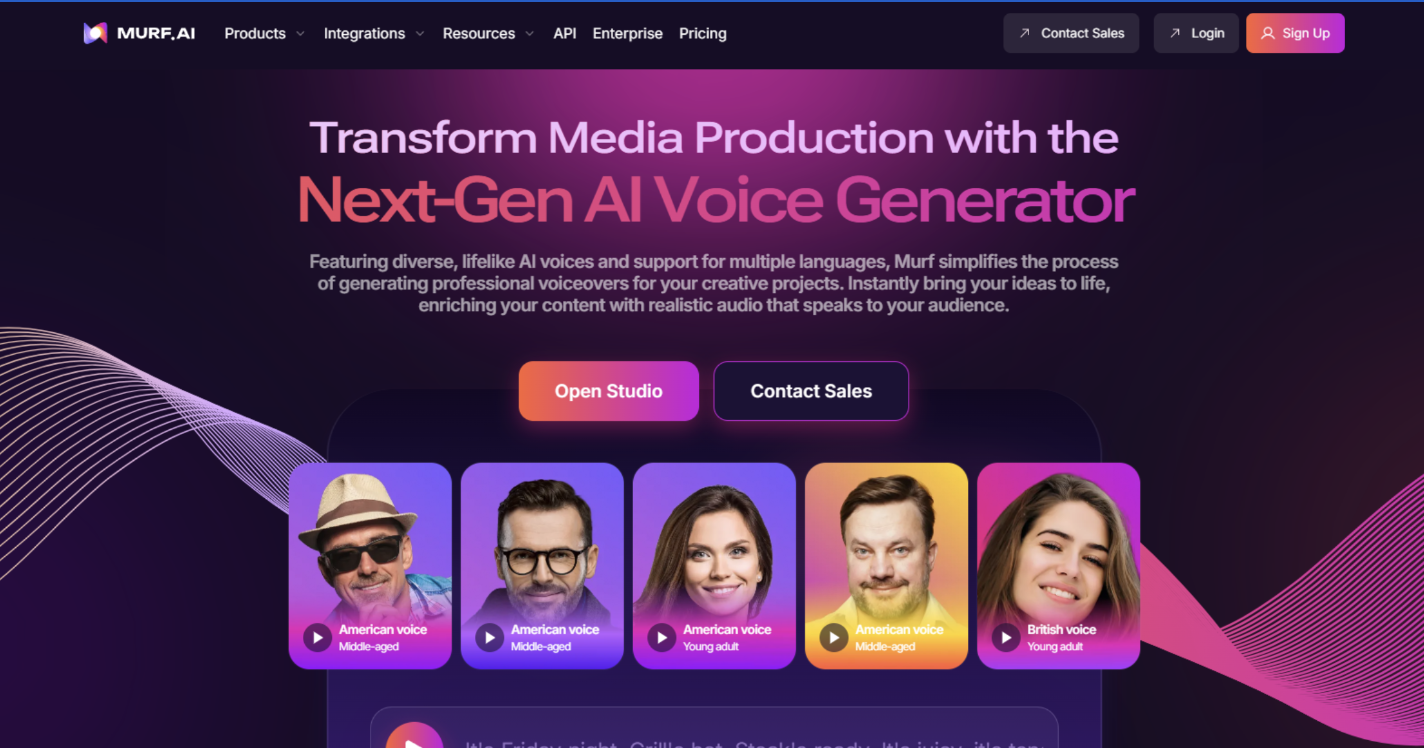Play the hat-wearing man's American voice sample
Image resolution: width=1424 pixels, height=748 pixels.
[x=317, y=637]
